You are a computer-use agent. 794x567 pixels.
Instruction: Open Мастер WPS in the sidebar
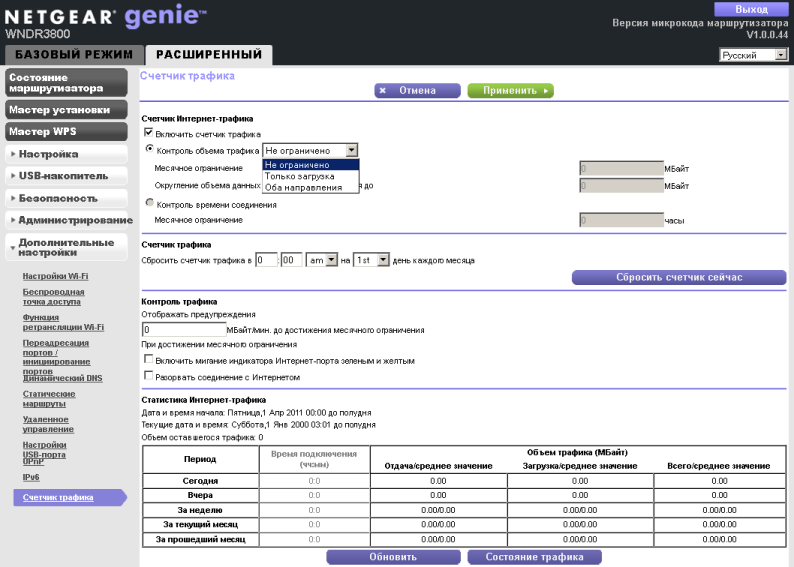66,132
